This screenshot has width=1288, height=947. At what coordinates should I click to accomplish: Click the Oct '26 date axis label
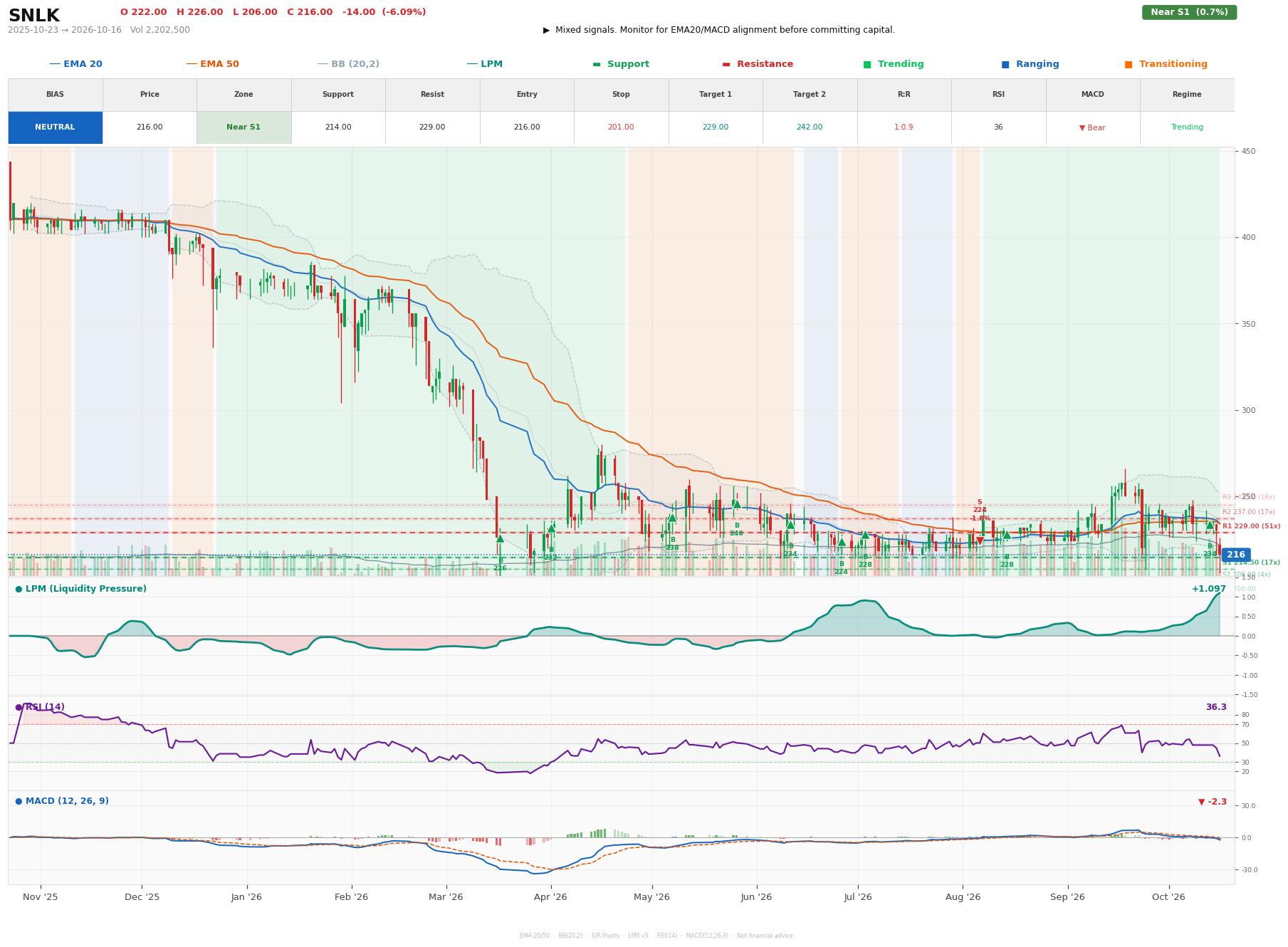[x=1168, y=897]
